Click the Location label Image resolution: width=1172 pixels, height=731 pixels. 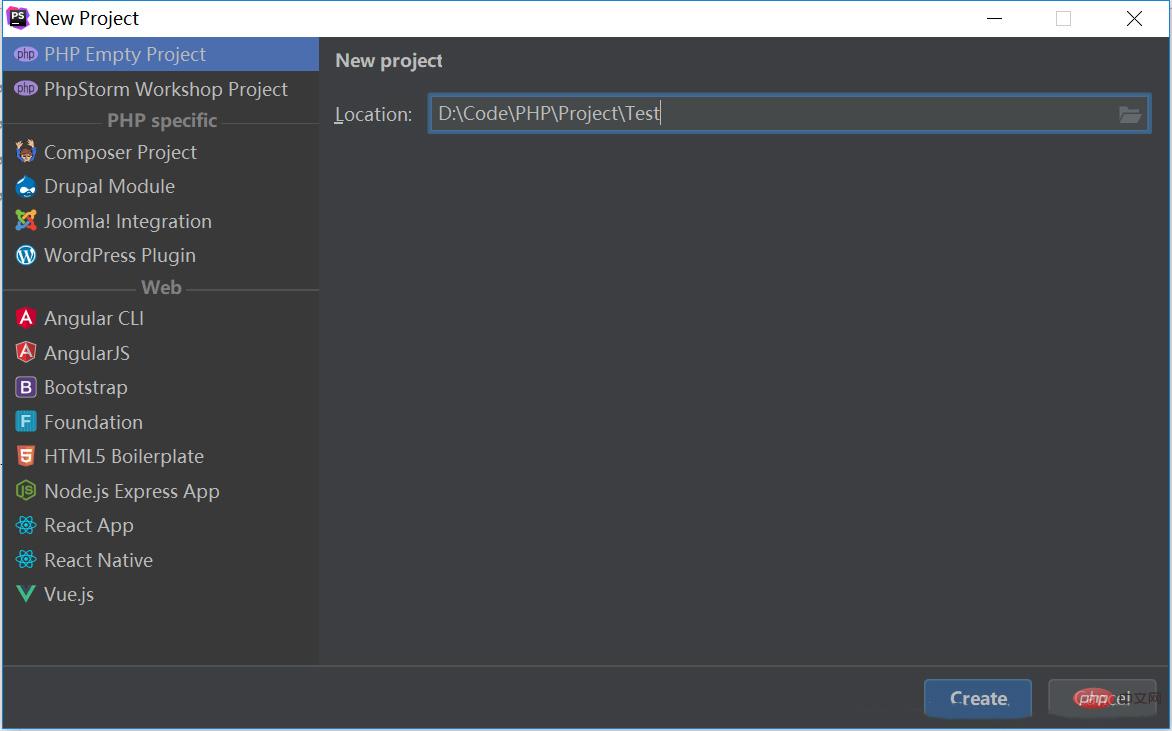point(373,114)
